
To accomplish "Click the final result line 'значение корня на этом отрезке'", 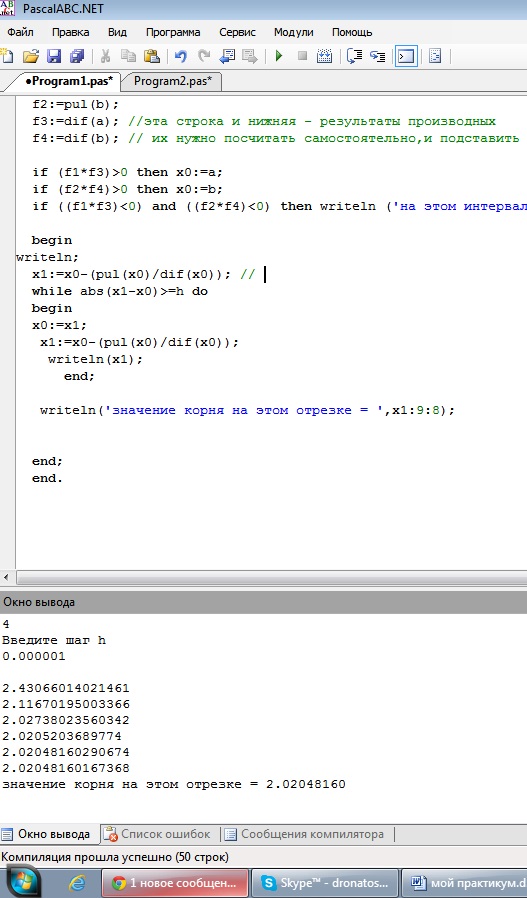I will point(174,784).
